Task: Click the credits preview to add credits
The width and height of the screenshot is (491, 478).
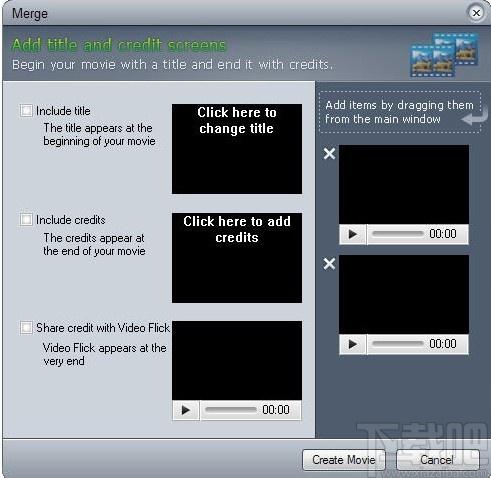Action: point(237,258)
